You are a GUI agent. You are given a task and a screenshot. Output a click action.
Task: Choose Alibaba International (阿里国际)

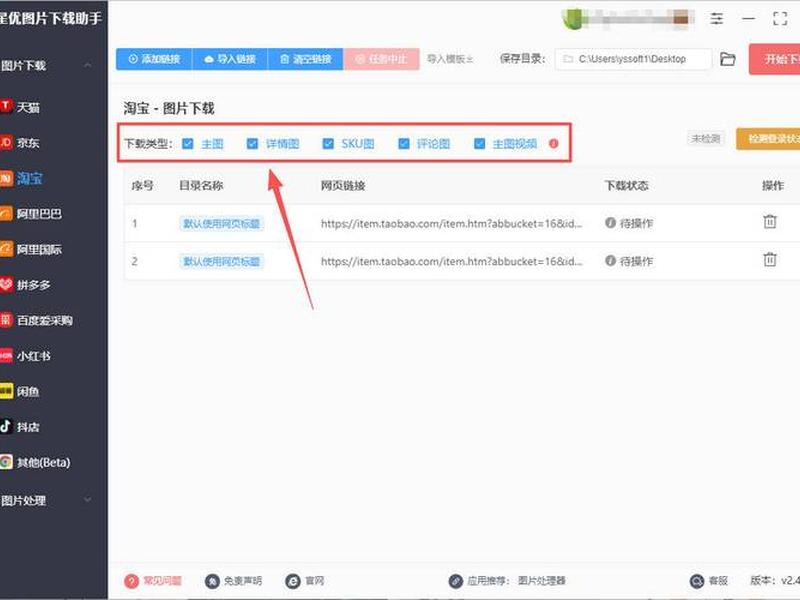[31, 249]
